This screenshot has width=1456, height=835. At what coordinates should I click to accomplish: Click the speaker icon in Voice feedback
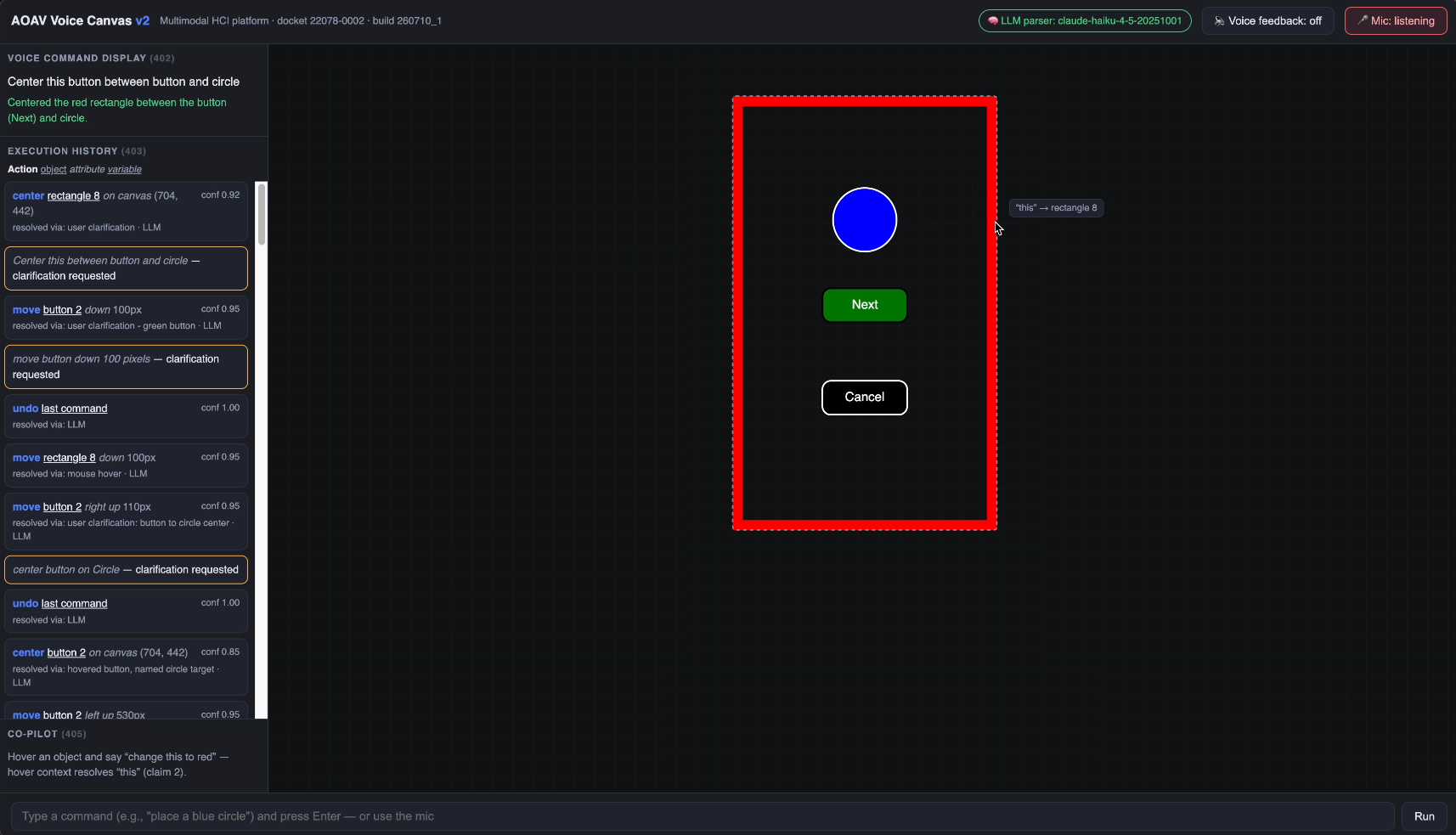(x=1219, y=21)
